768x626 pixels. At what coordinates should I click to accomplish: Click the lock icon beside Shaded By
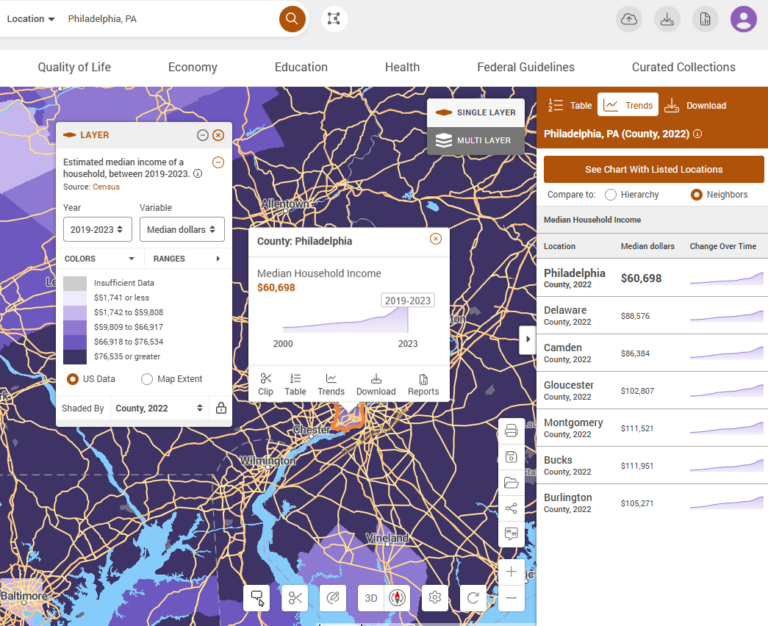(221, 408)
